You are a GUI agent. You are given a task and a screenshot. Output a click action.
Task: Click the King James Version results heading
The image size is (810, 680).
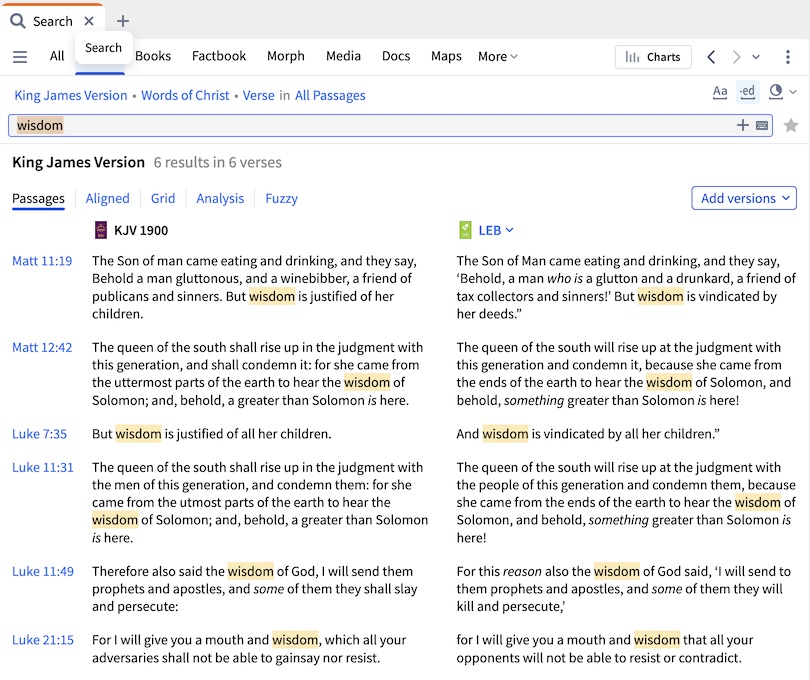(x=79, y=163)
